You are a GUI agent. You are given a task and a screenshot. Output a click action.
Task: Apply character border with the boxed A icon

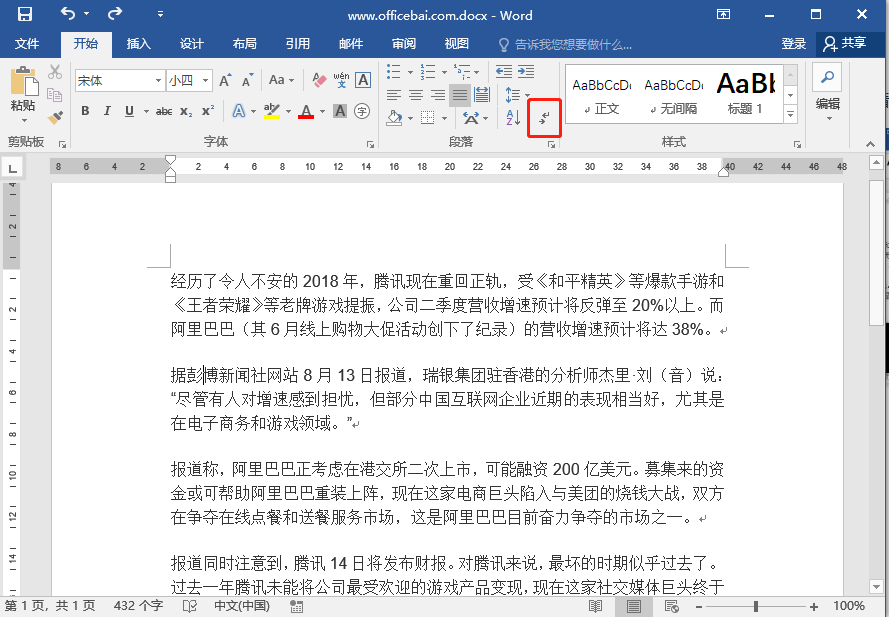tap(363, 80)
